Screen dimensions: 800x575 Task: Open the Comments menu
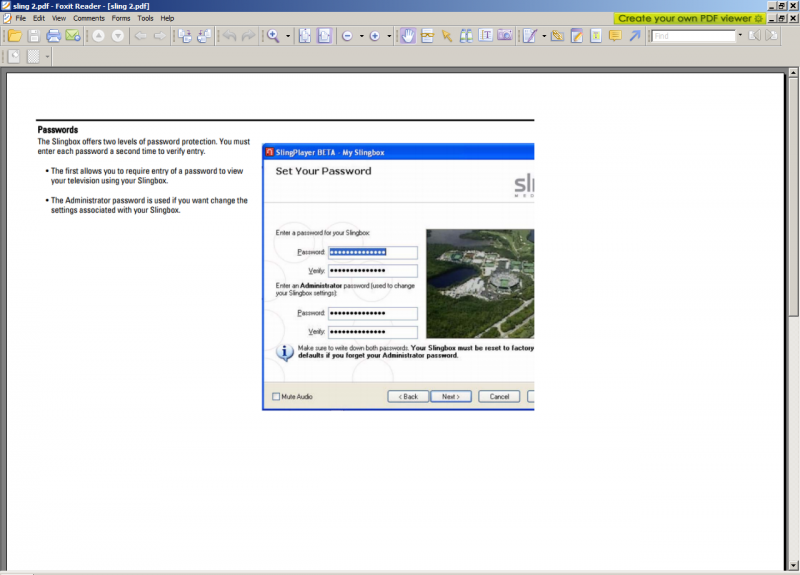(89, 18)
